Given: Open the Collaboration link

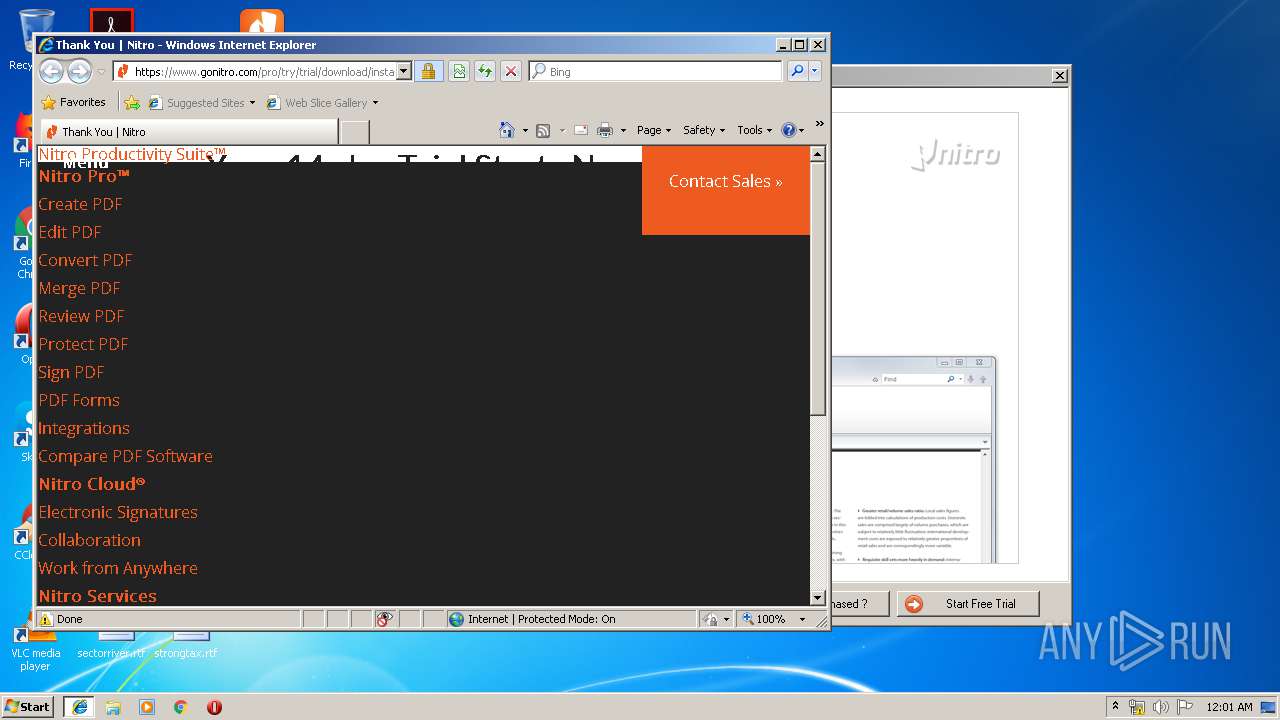Looking at the screenshot, I should (89, 540).
